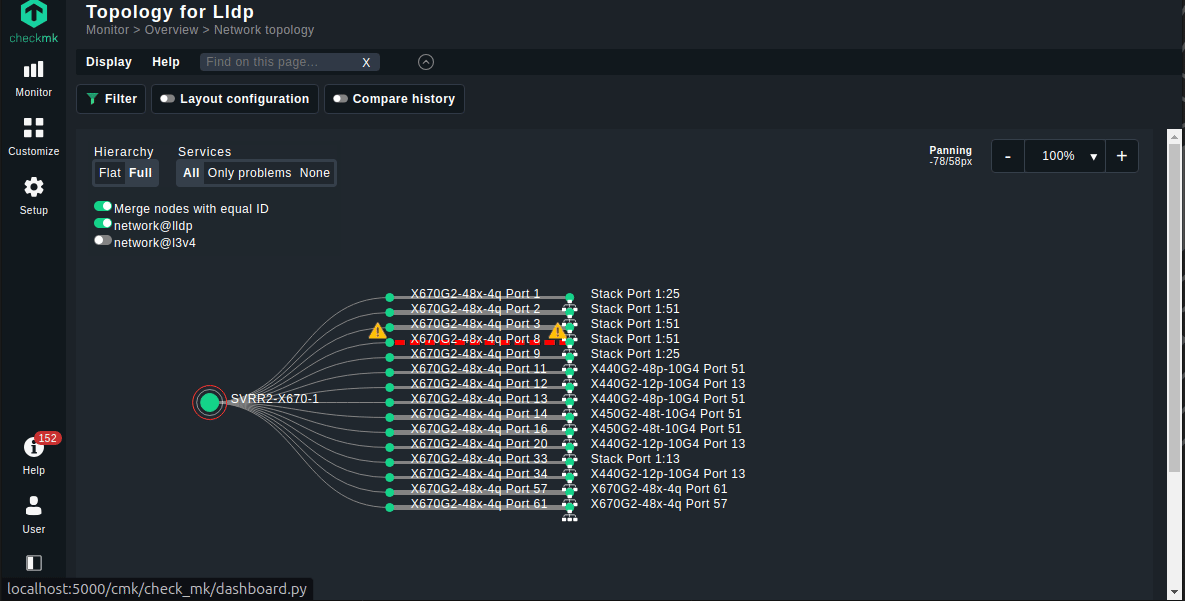
Task: Click the X670G2-48x-4q Port 61 right-side label
Action: pos(658,489)
